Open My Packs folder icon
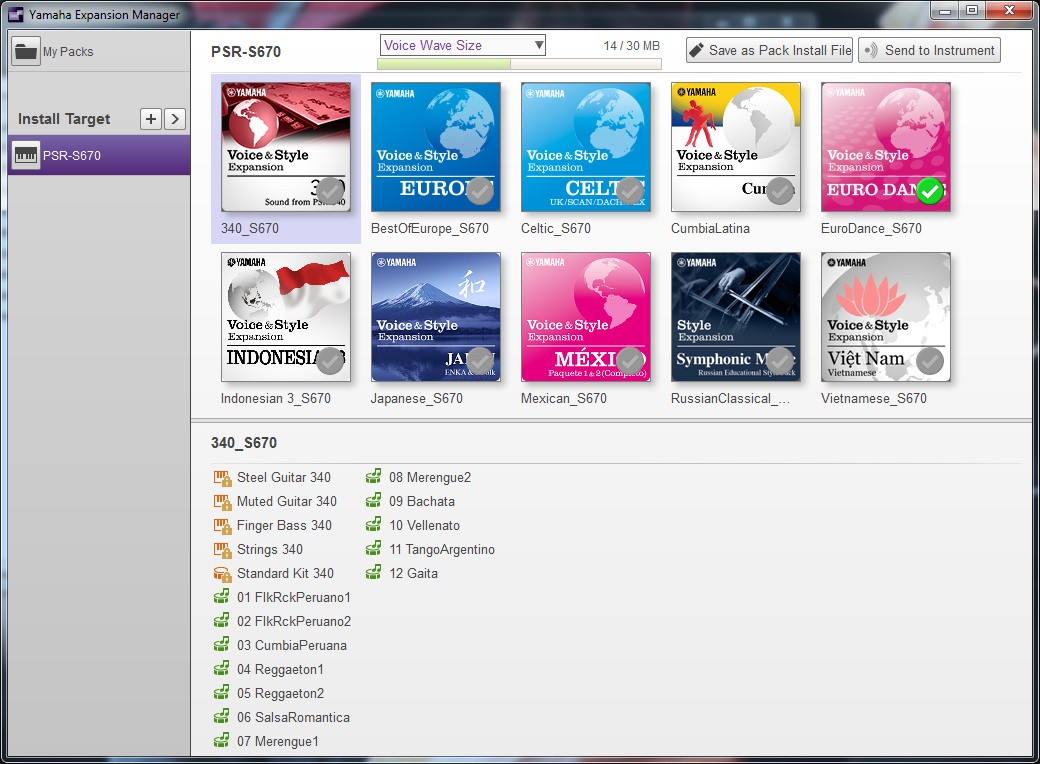1040x764 pixels. pyautogui.click(x=26, y=50)
